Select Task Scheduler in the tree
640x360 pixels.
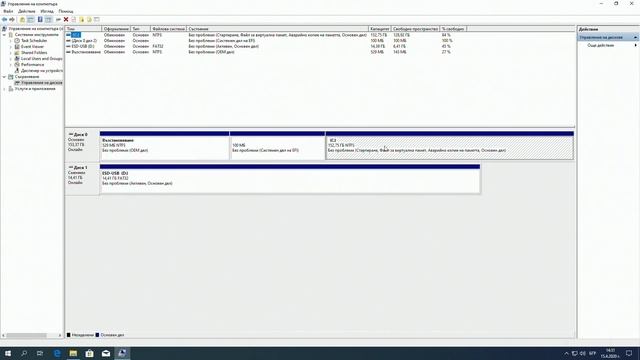(x=34, y=41)
